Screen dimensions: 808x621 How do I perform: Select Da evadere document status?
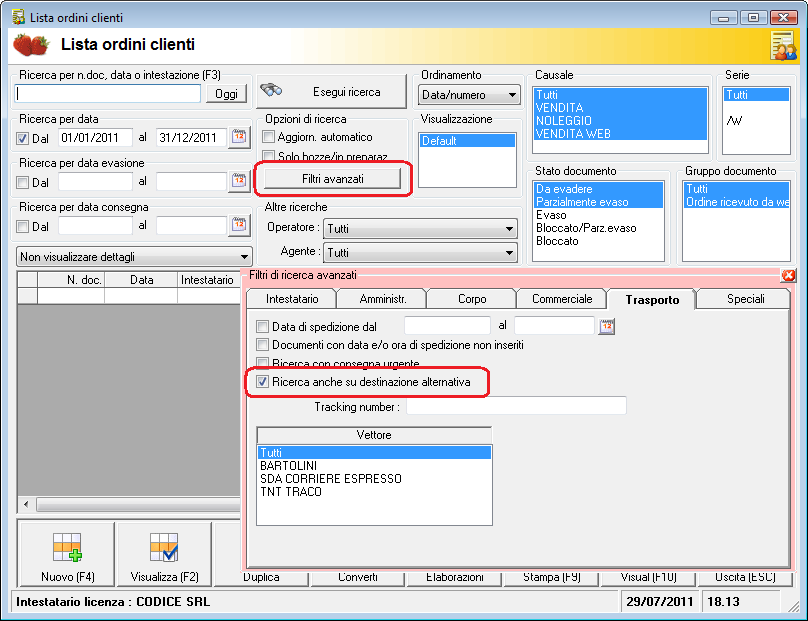pyautogui.click(x=598, y=189)
